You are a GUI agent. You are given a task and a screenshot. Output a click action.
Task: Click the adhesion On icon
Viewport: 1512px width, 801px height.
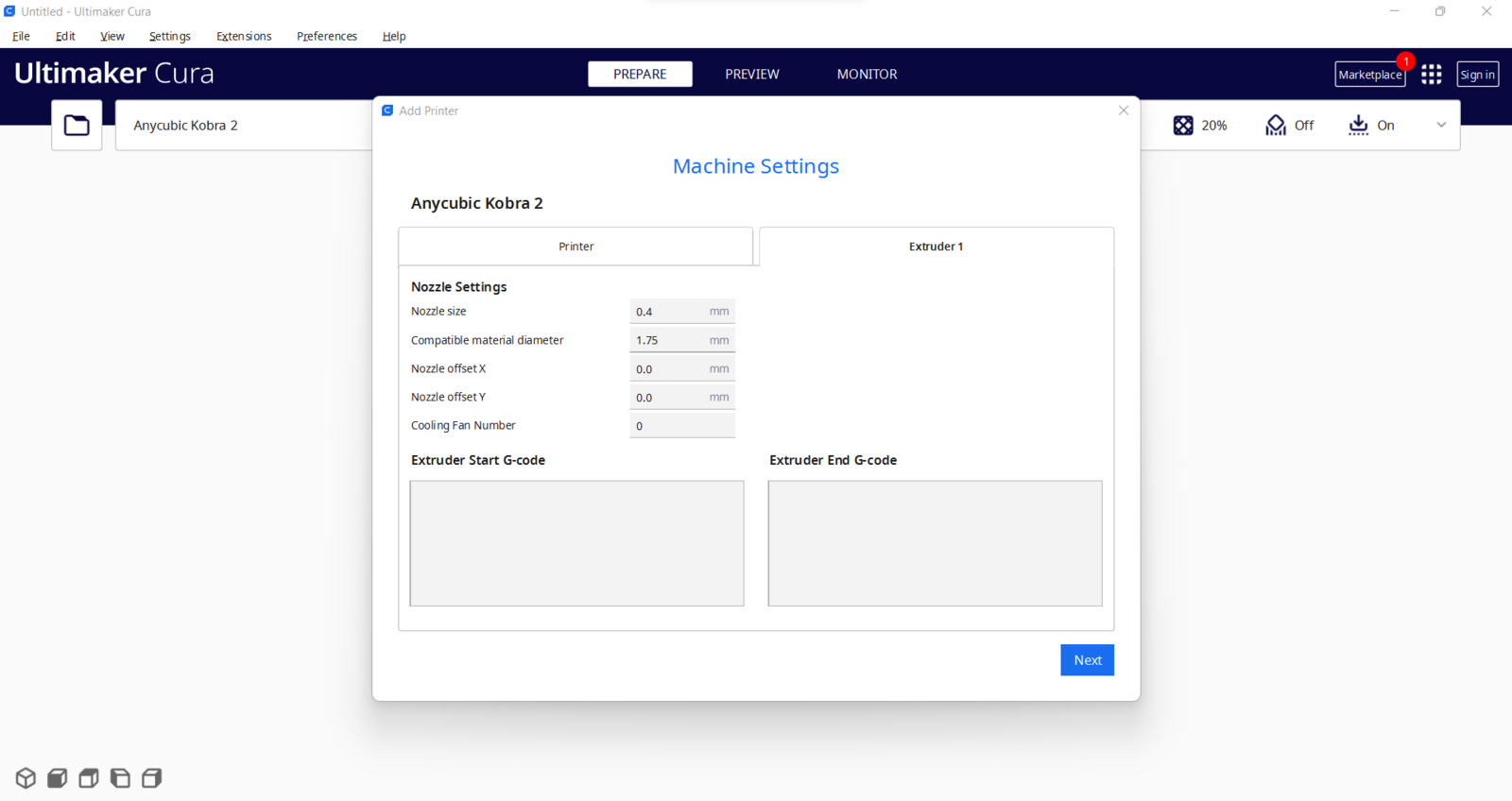[1358, 125]
